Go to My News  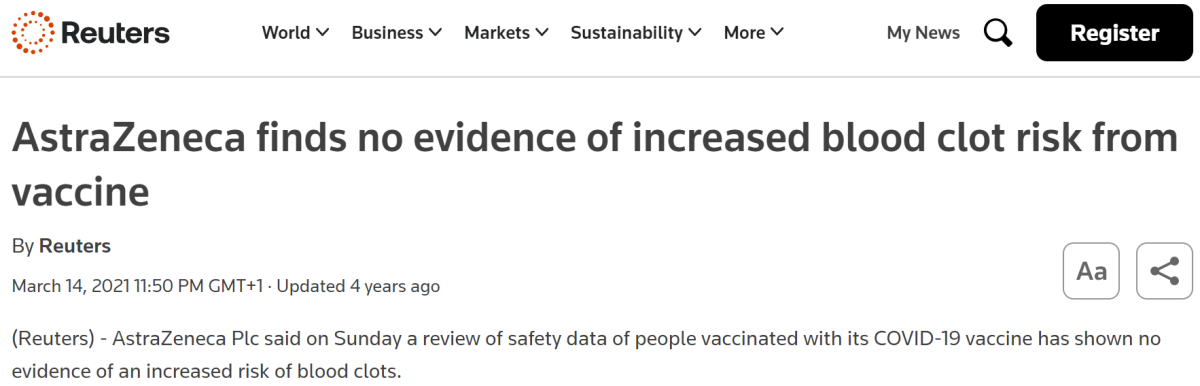coord(923,33)
